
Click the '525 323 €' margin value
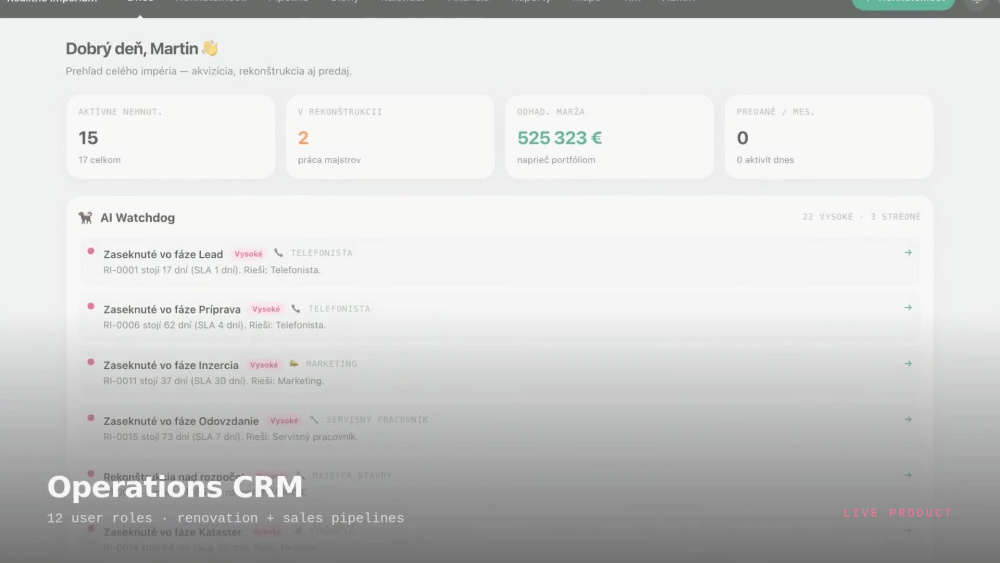point(559,138)
